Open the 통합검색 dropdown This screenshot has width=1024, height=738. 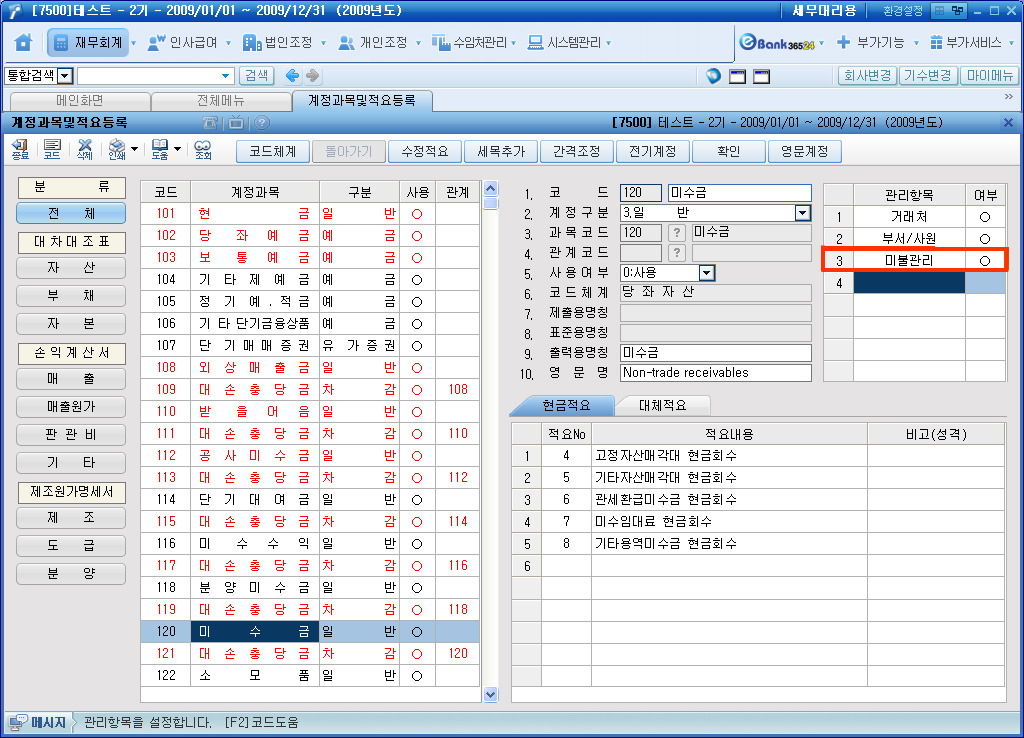point(65,76)
